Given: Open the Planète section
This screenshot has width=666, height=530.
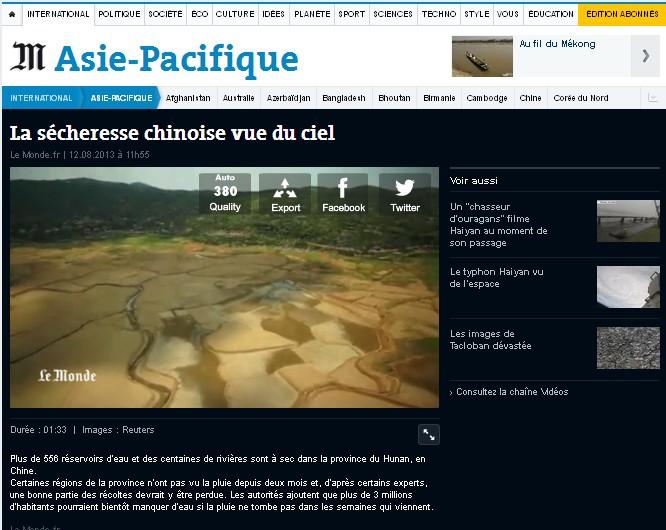Looking at the screenshot, I should (x=312, y=14).
